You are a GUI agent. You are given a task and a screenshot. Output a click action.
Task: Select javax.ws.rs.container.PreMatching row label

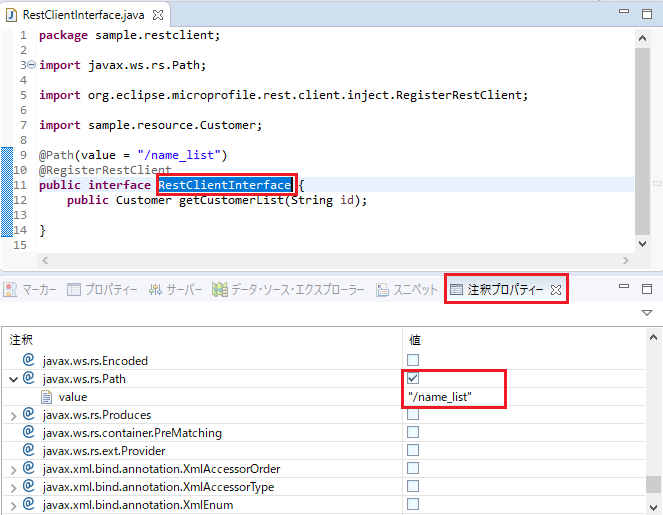132,433
